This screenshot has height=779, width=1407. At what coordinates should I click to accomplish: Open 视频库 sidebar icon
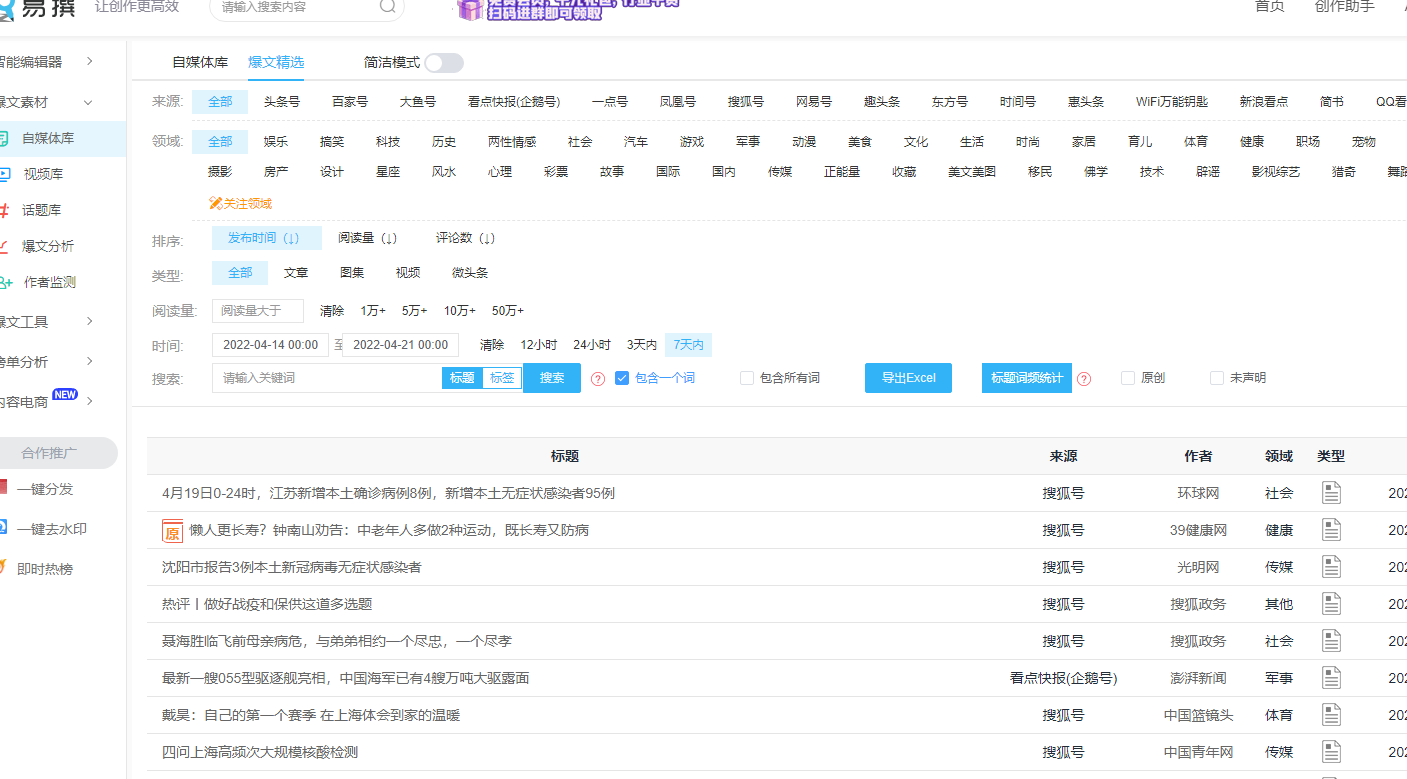(x=4, y=174)
